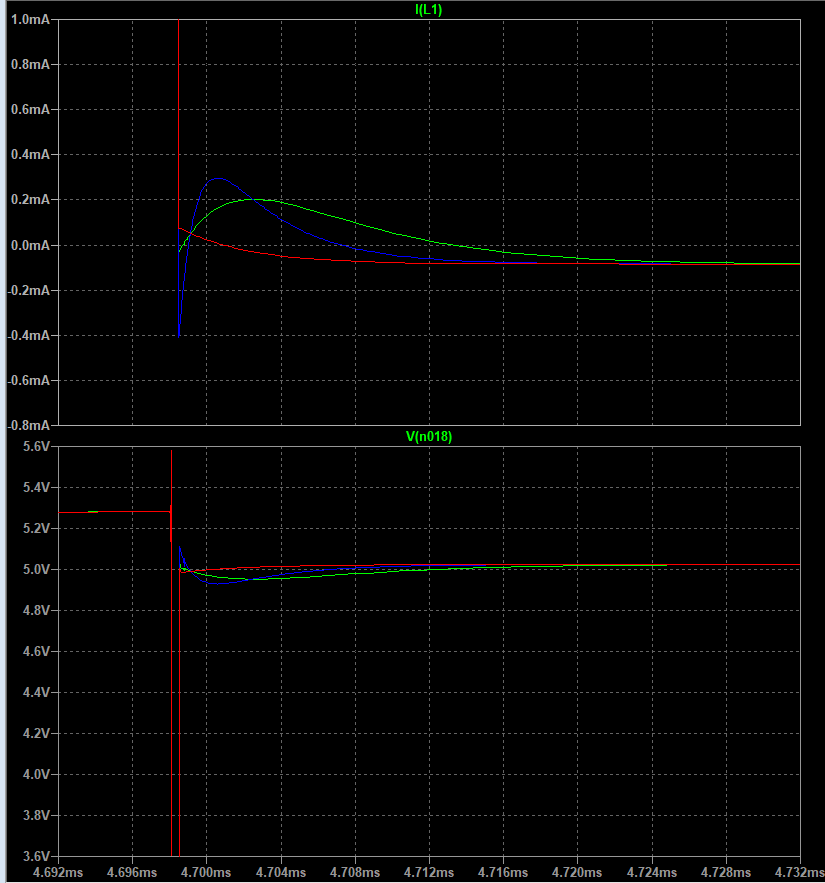This screenshot has width=825, height=883.
Task: Click the 4.696ms time axis label
Action: click(132, 872)
